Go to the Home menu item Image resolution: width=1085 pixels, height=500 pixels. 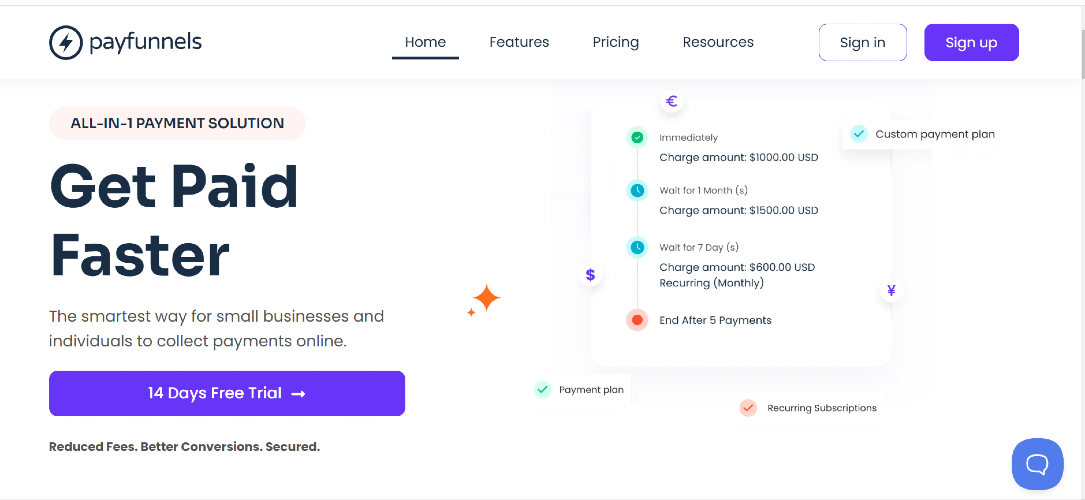pyautogui.click(x=425, y=42)
